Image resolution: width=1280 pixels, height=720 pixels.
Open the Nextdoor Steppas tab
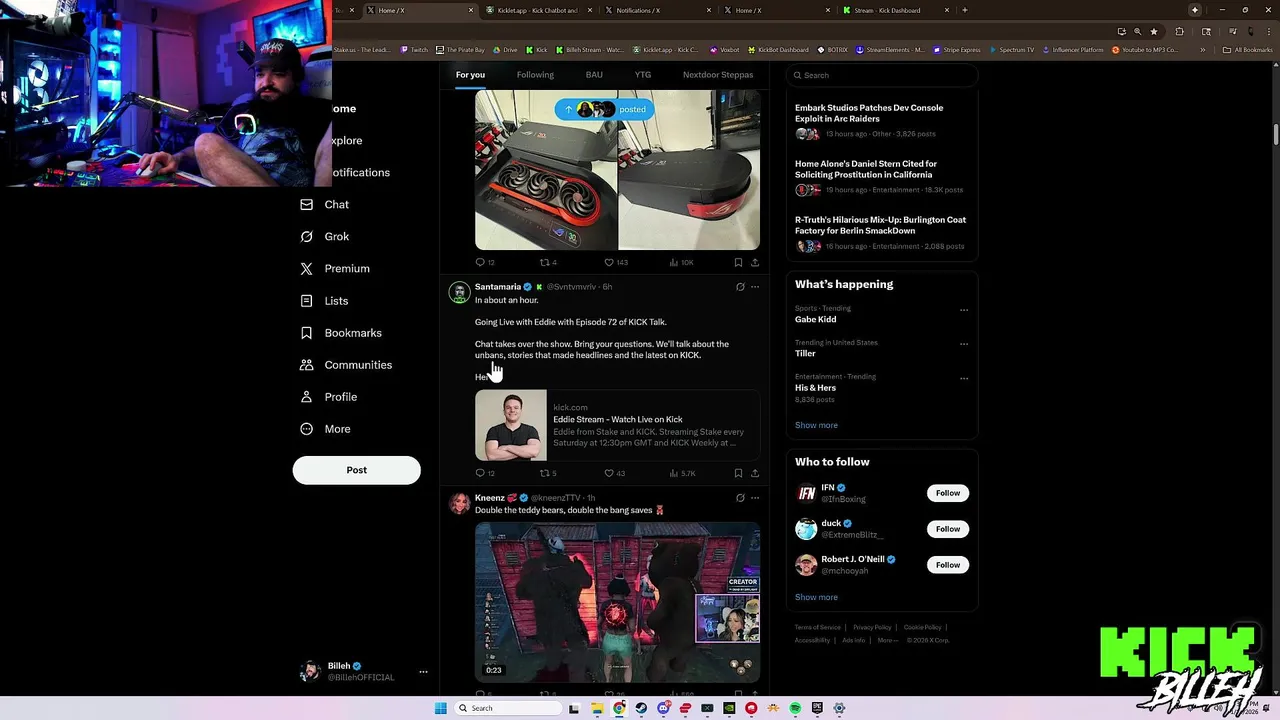pyautogui.click(x=718, y=75)
